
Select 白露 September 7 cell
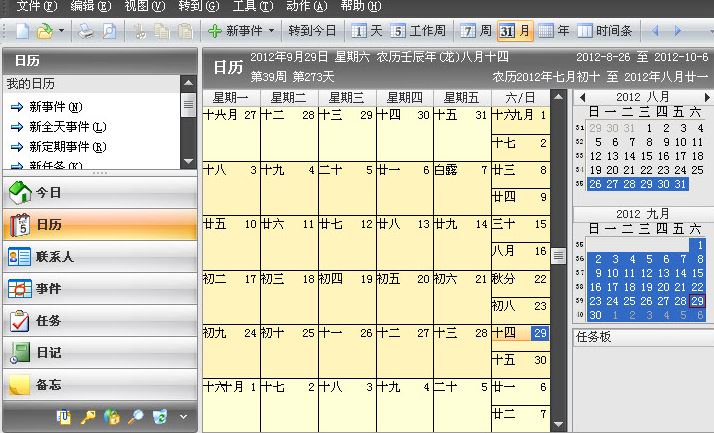[x=462, y=188]
